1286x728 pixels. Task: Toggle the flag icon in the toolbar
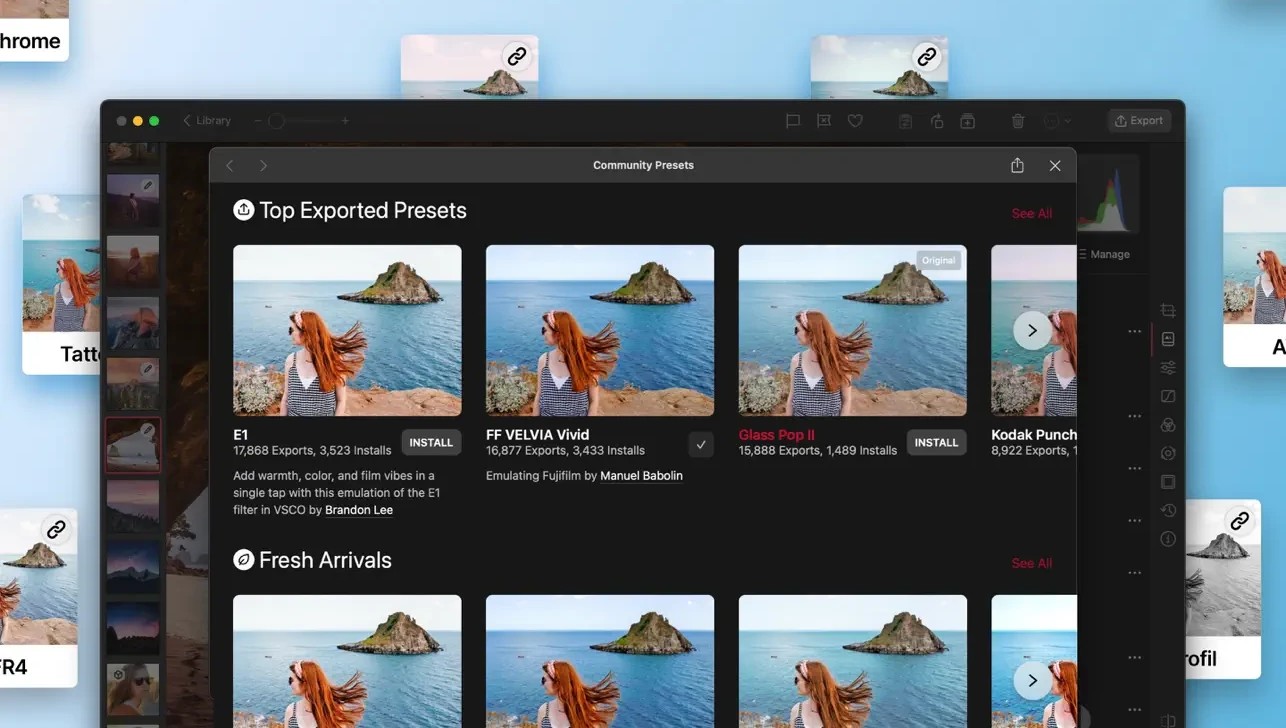click(x=793, y=121)
